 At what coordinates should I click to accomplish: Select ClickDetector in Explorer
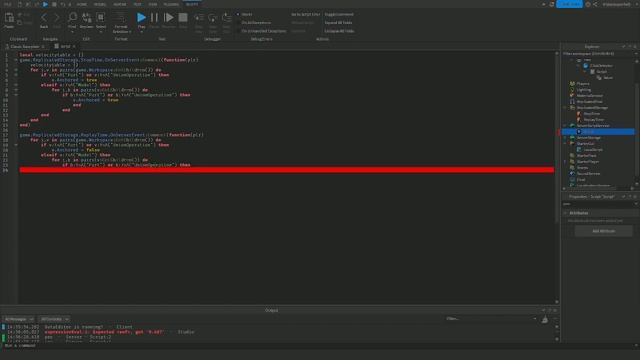click(x=601, y=65)
